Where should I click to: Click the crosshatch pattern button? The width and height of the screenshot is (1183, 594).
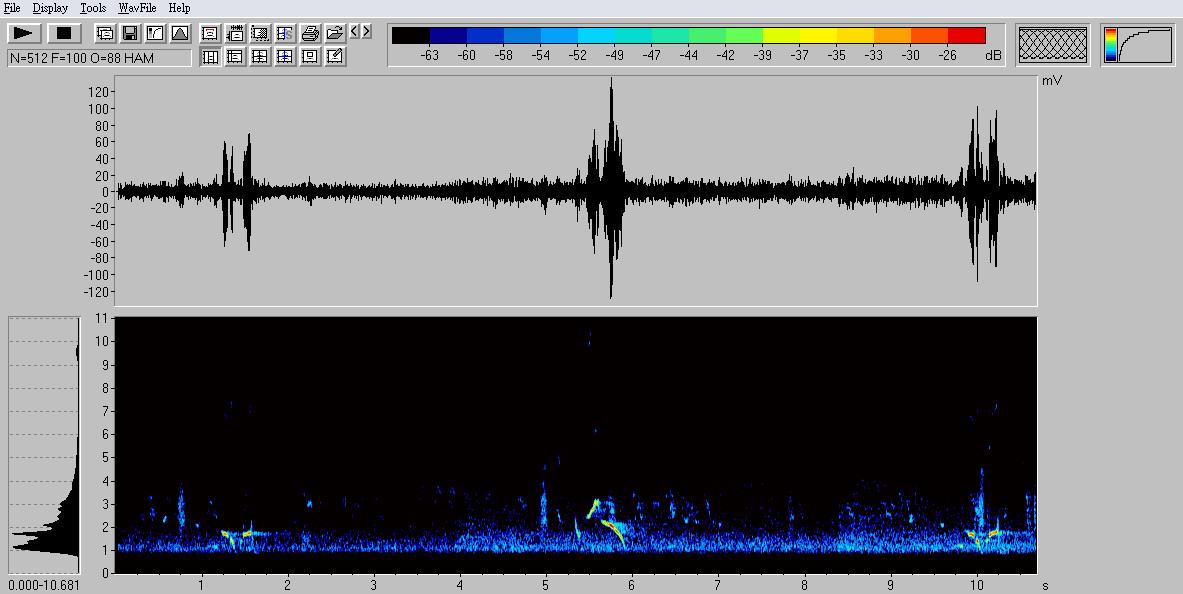(x=1053, y=44)
